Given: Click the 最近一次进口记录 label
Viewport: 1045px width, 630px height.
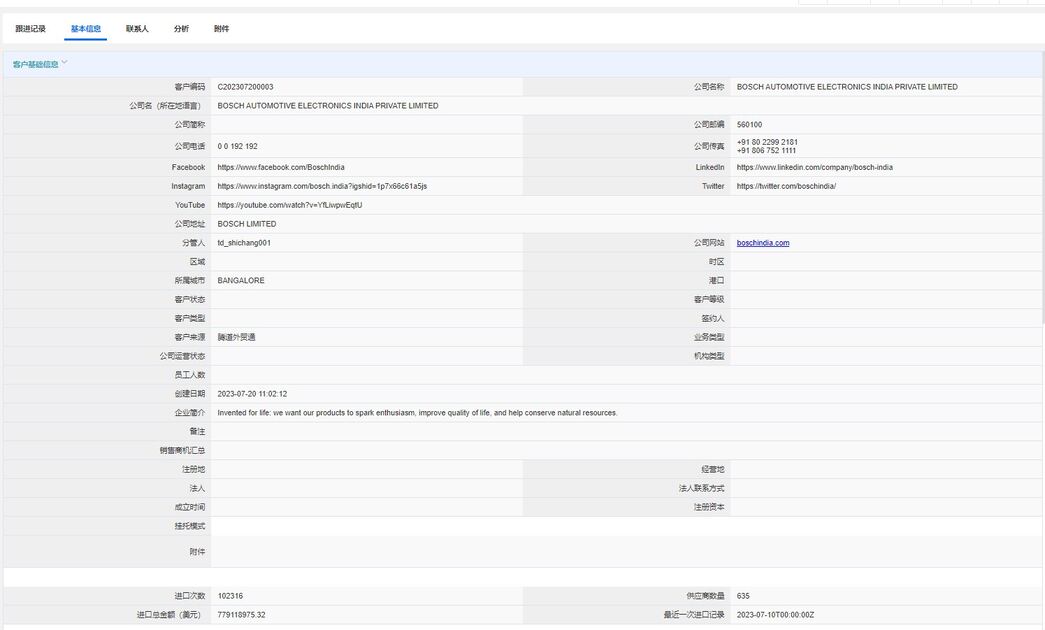Looking at the screenshot, I should coord(694,615).
